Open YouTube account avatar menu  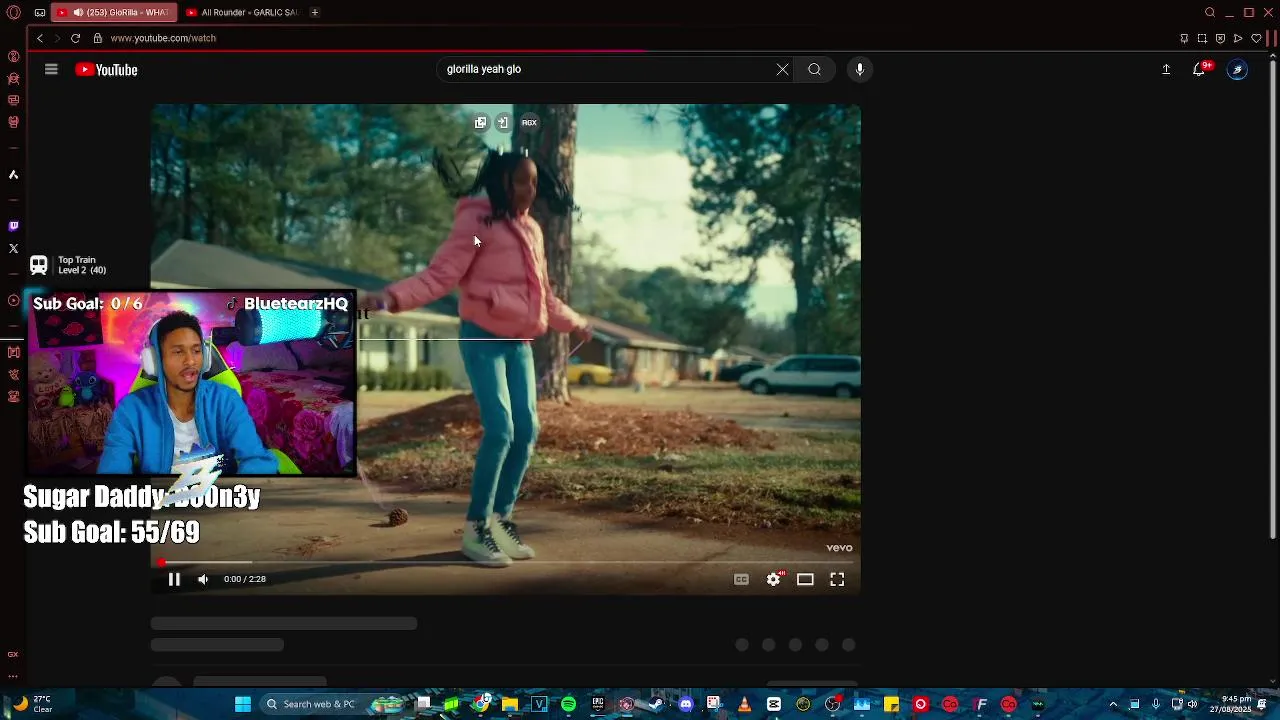coord(1237,69)
